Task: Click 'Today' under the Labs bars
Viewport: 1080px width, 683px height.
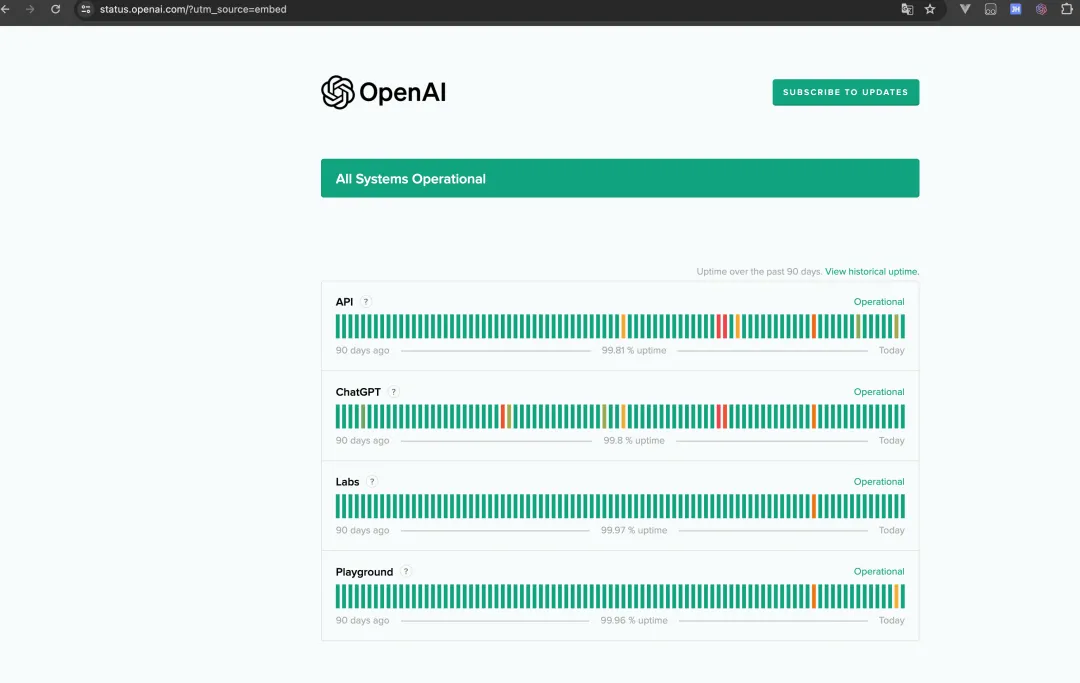Action: (891, 530)
